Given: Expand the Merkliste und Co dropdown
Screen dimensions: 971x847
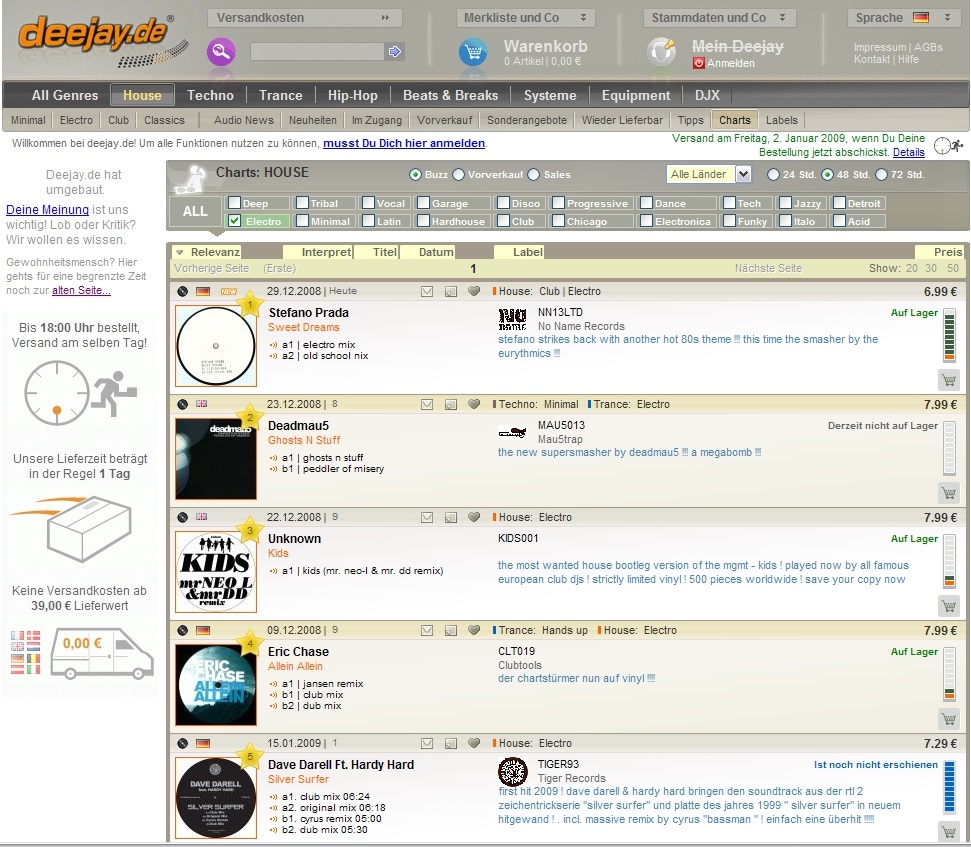Looking at the screenshot, I should [x=526, y=17].
